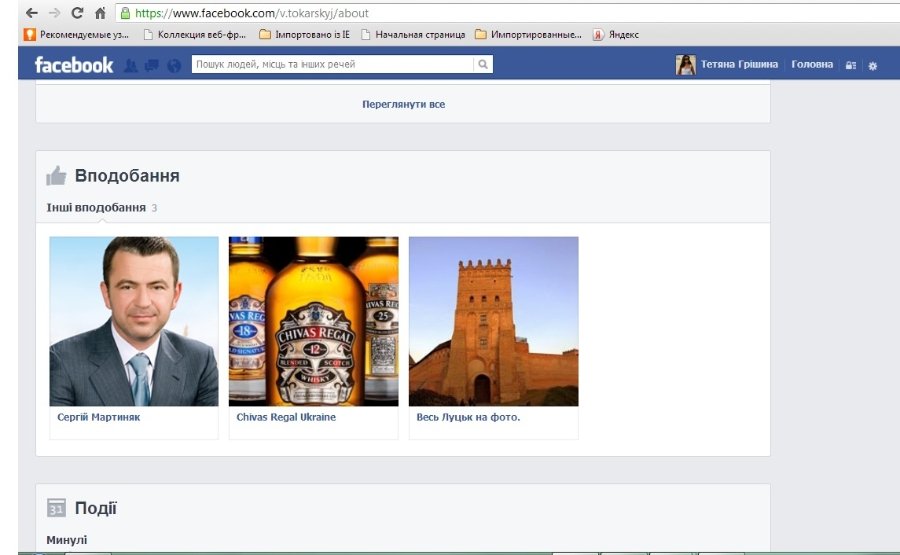The height and width of the screenshot is (555, 900).
Task: Click browser back arrow
Action: click(x=32, y=13)
